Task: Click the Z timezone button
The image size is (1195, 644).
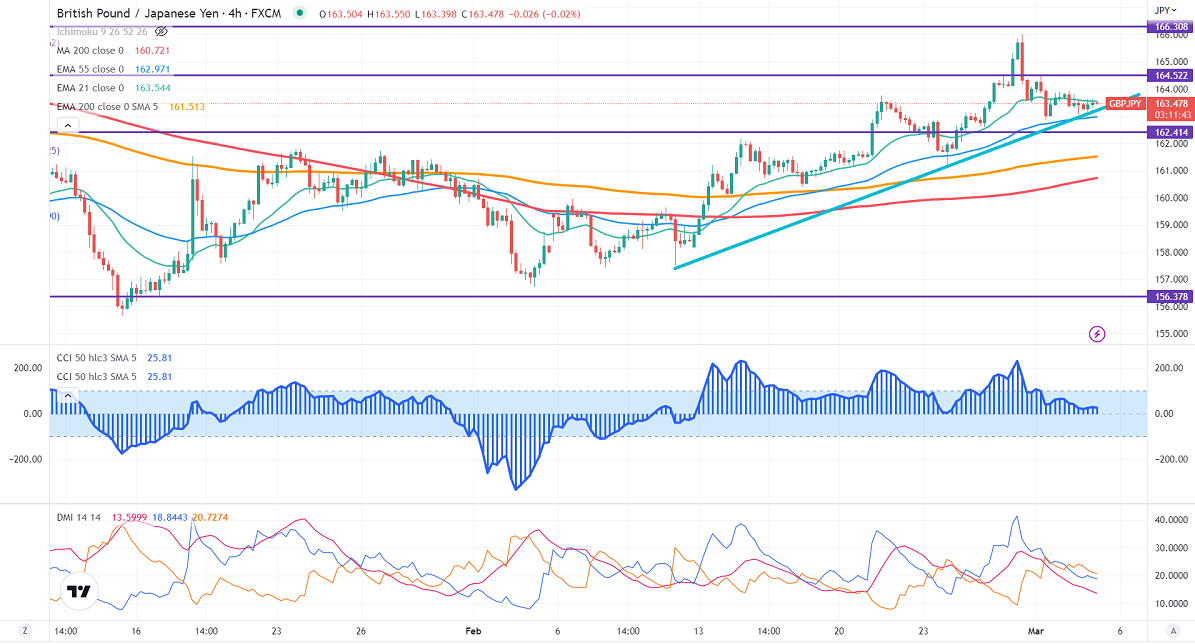Action: click(24, 632)
